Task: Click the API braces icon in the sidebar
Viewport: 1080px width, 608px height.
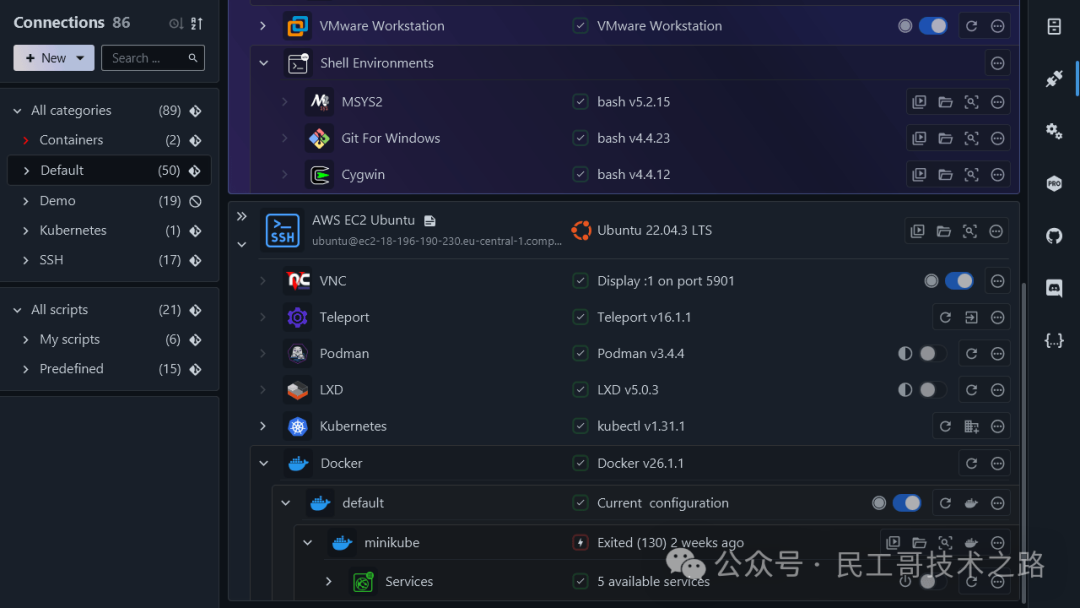Action: (1054, 340)
